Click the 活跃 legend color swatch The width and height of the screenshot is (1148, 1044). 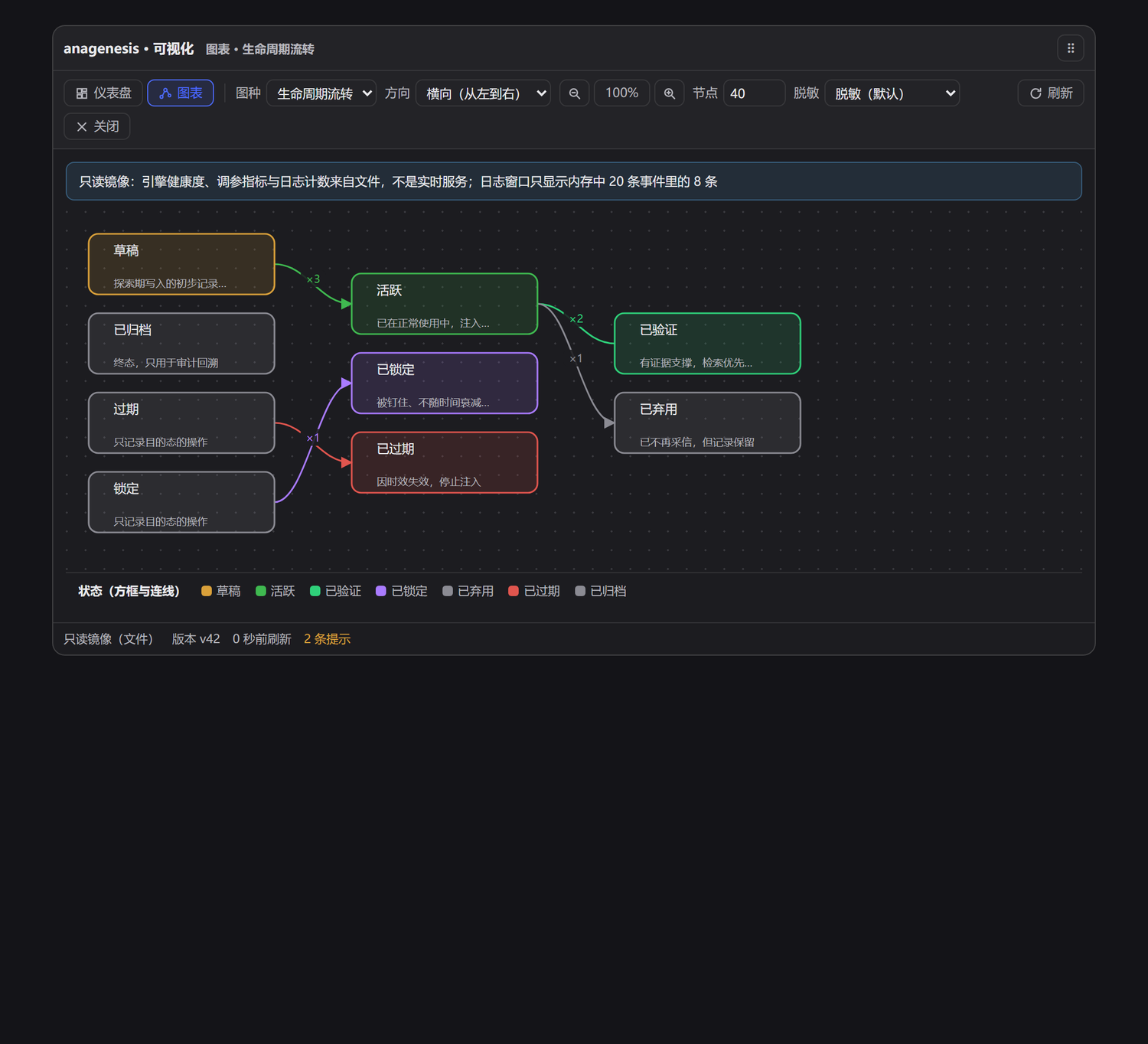point(261,591)
